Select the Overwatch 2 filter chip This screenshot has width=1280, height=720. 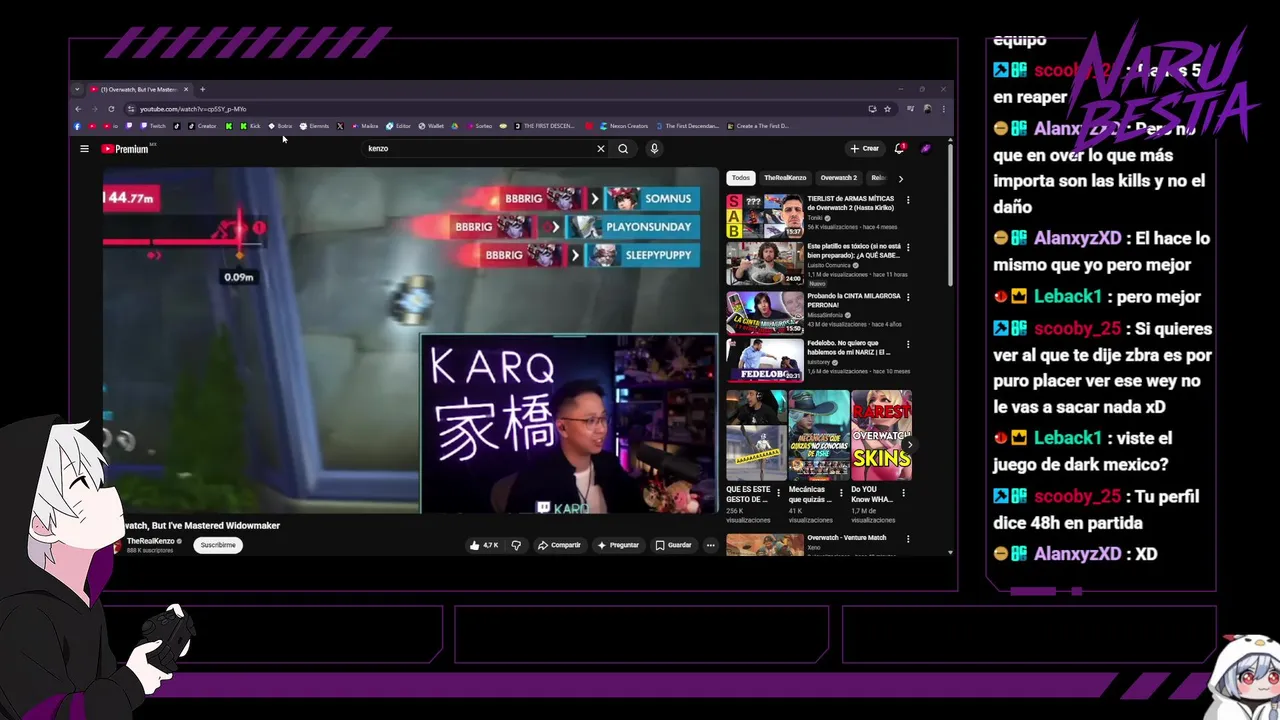click(x=838, y=178)
